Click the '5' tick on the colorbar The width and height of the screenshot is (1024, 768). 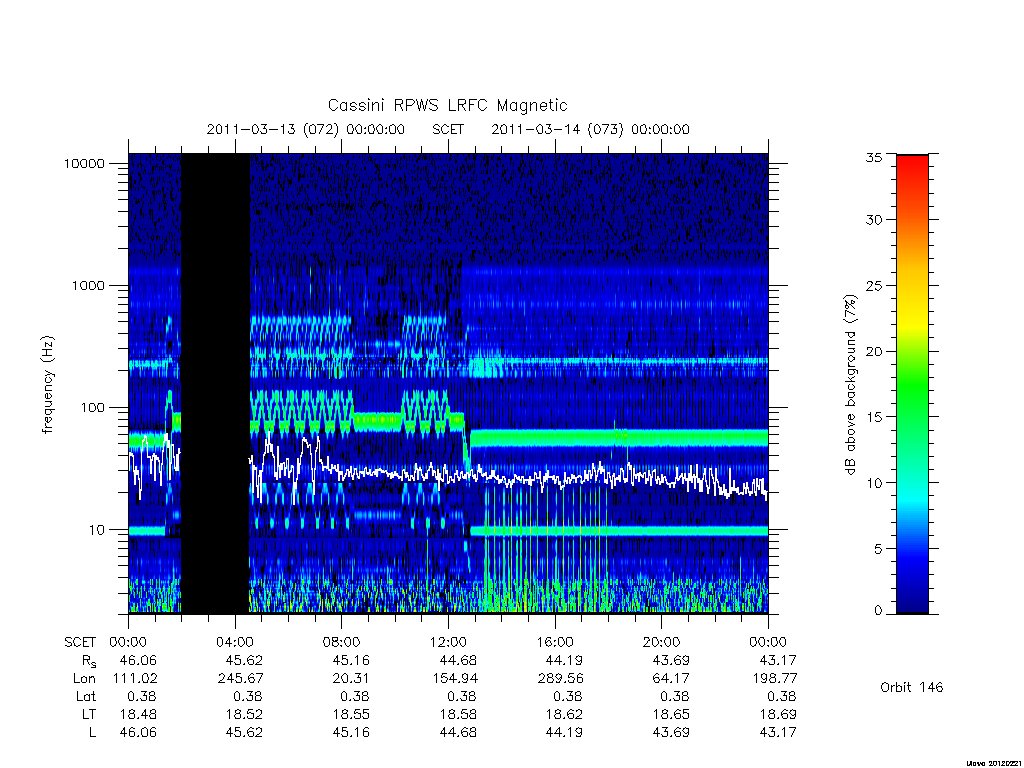click(x=878, y=549)
